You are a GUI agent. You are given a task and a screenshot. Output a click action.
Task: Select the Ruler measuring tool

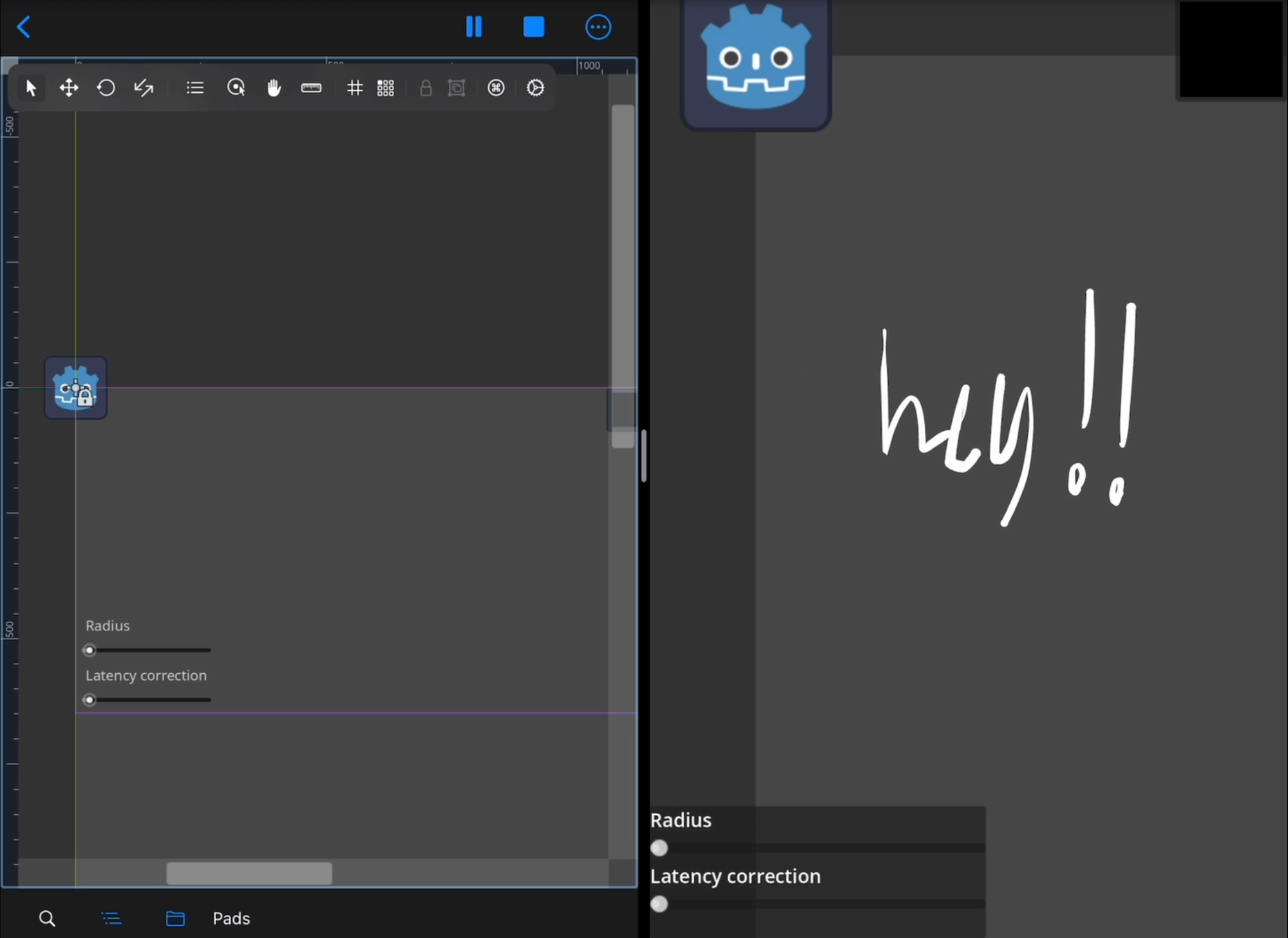pyautogui.click(x=311, y=88)
